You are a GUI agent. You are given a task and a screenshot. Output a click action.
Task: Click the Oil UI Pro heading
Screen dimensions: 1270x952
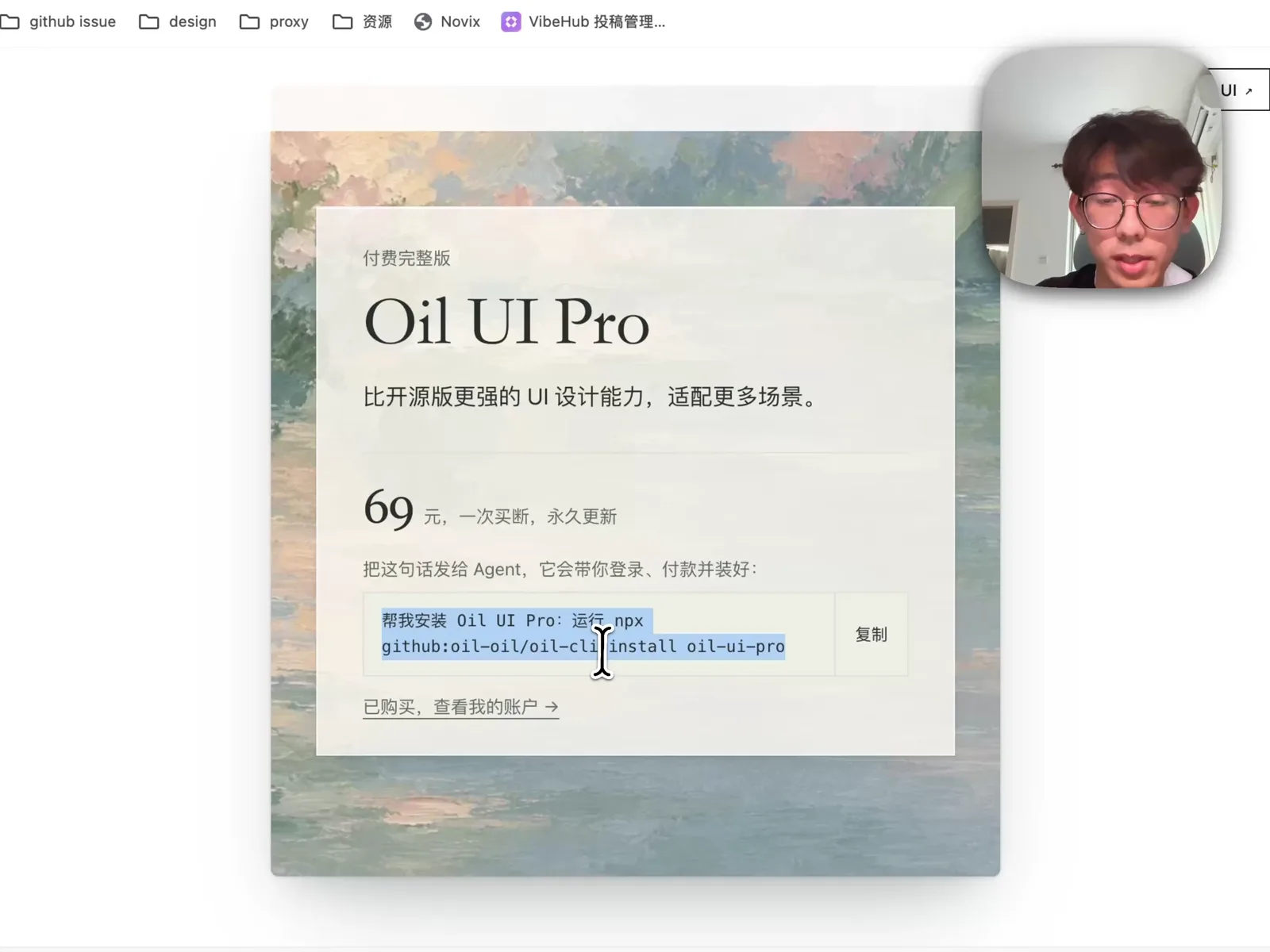tap(506, 322)
